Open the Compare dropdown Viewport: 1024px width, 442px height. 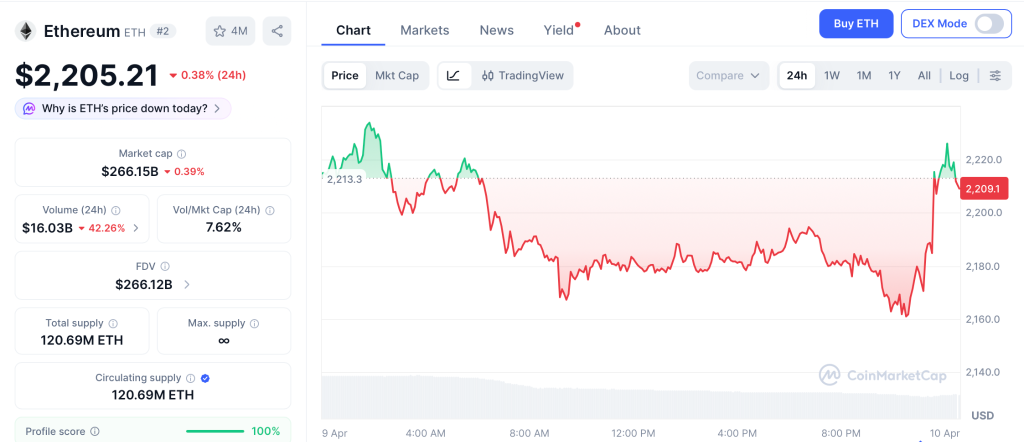point(729,76)
